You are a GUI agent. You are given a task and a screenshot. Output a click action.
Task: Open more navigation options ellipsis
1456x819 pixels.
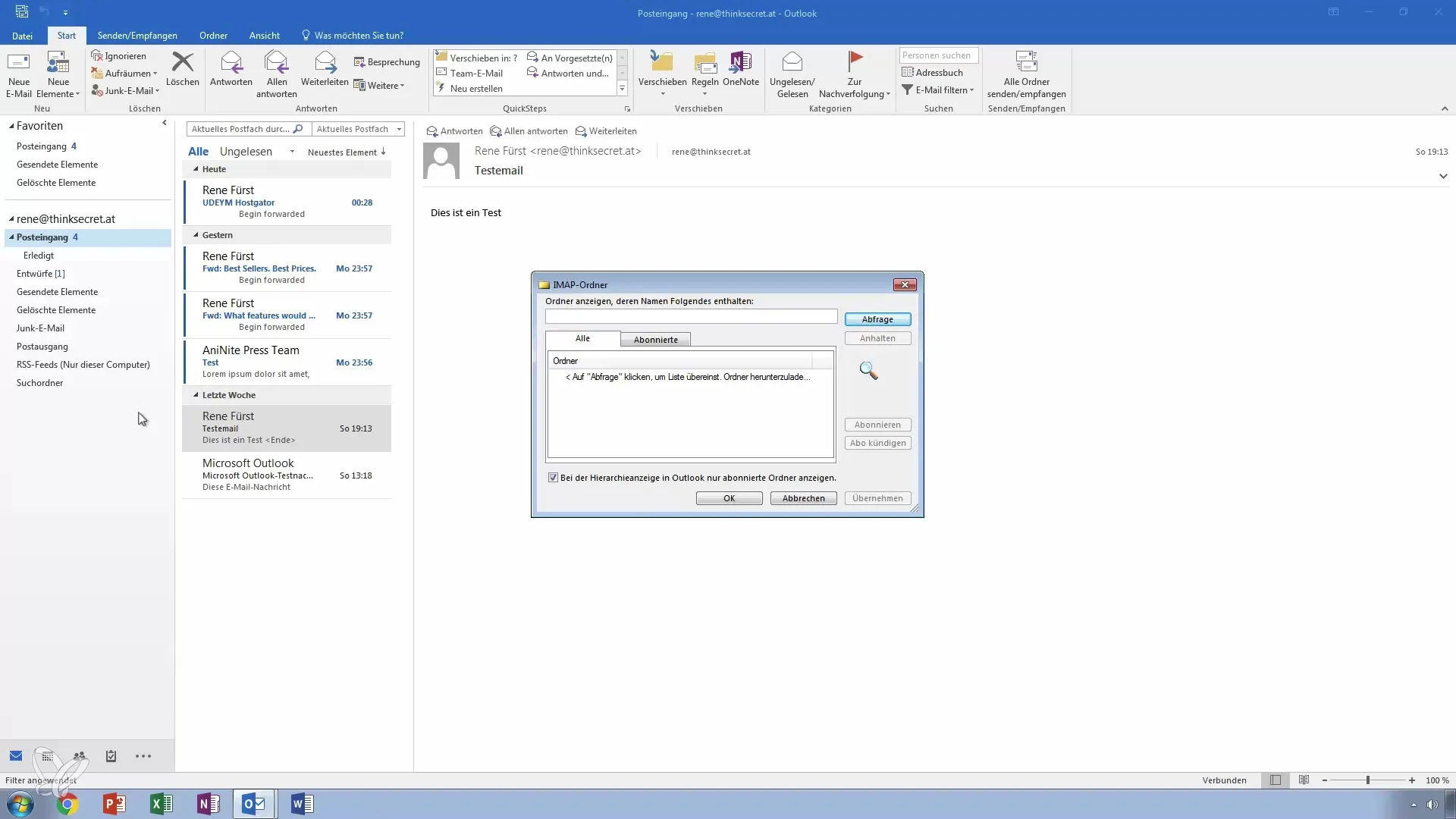[x=143, y=755]
